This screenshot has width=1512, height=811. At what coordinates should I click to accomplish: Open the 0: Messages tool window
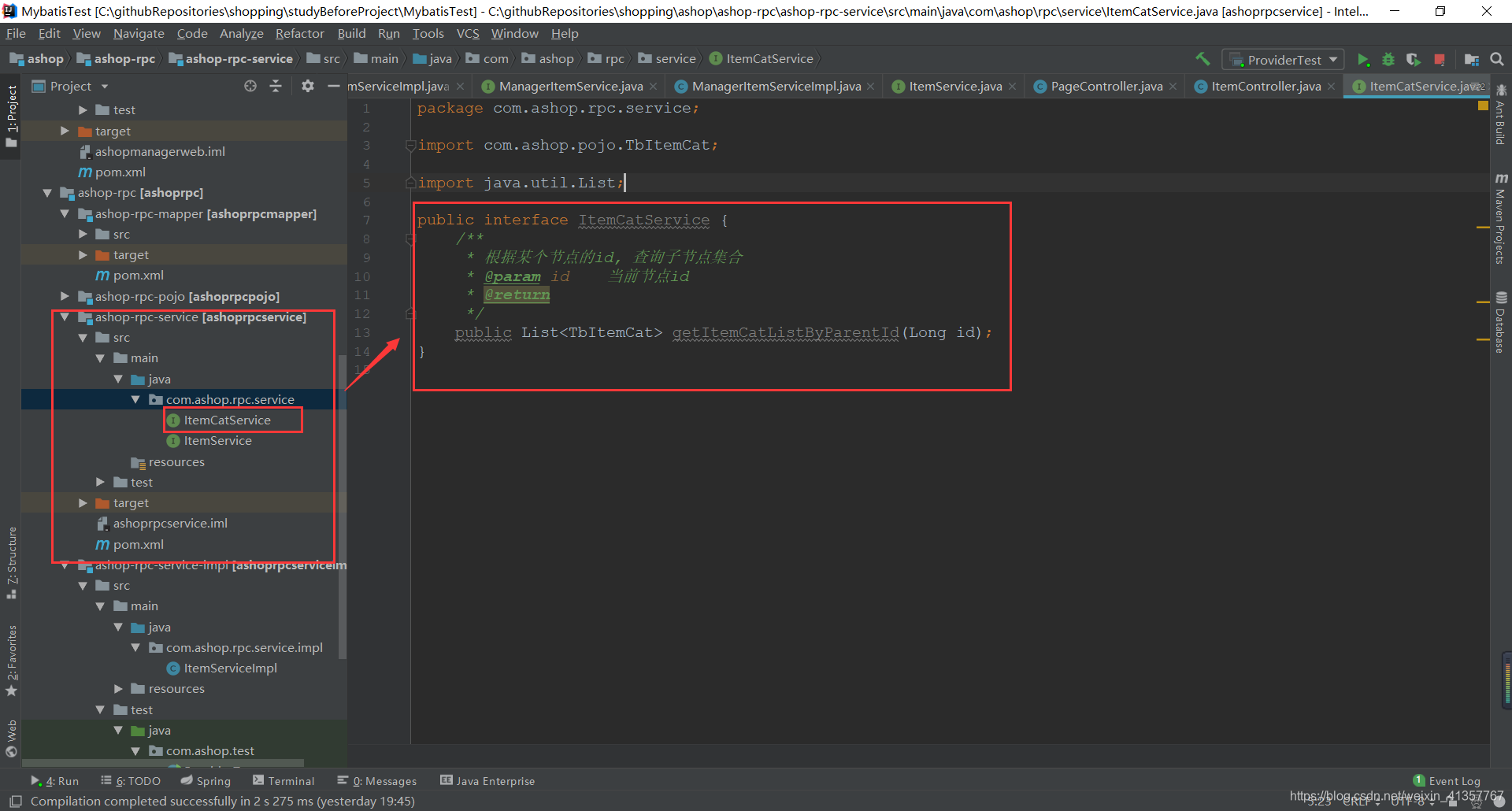(x=377, y=781)
